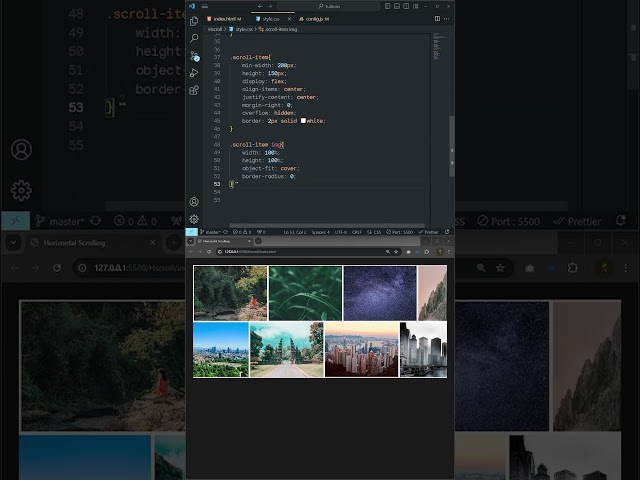Image resolution: width=640 pixels, height=480 pixels.
Task: Open the Extensions view icon in VS Code
Action: [194, 90]
